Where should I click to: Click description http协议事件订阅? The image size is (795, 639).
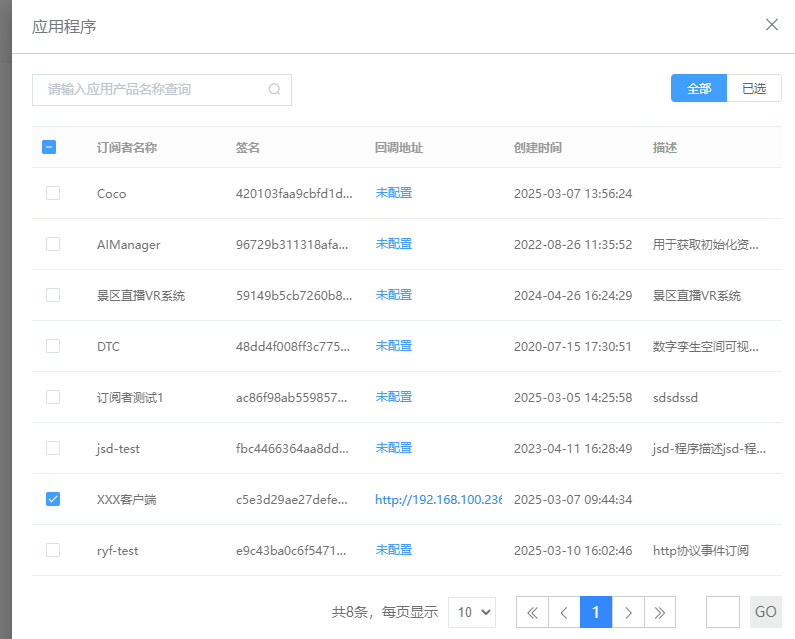click(x=701, y=550)
